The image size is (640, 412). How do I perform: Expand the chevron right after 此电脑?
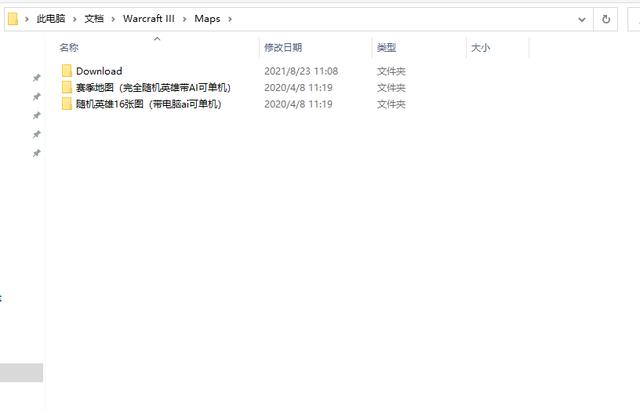point(73,19)
